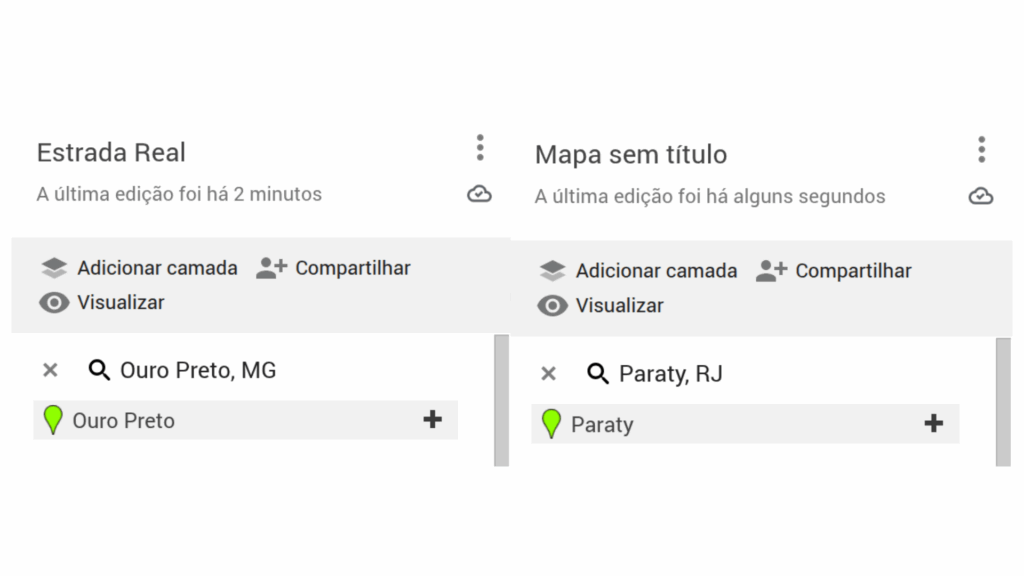Click the X to dismiss the Paraty search

click(549, 373)
